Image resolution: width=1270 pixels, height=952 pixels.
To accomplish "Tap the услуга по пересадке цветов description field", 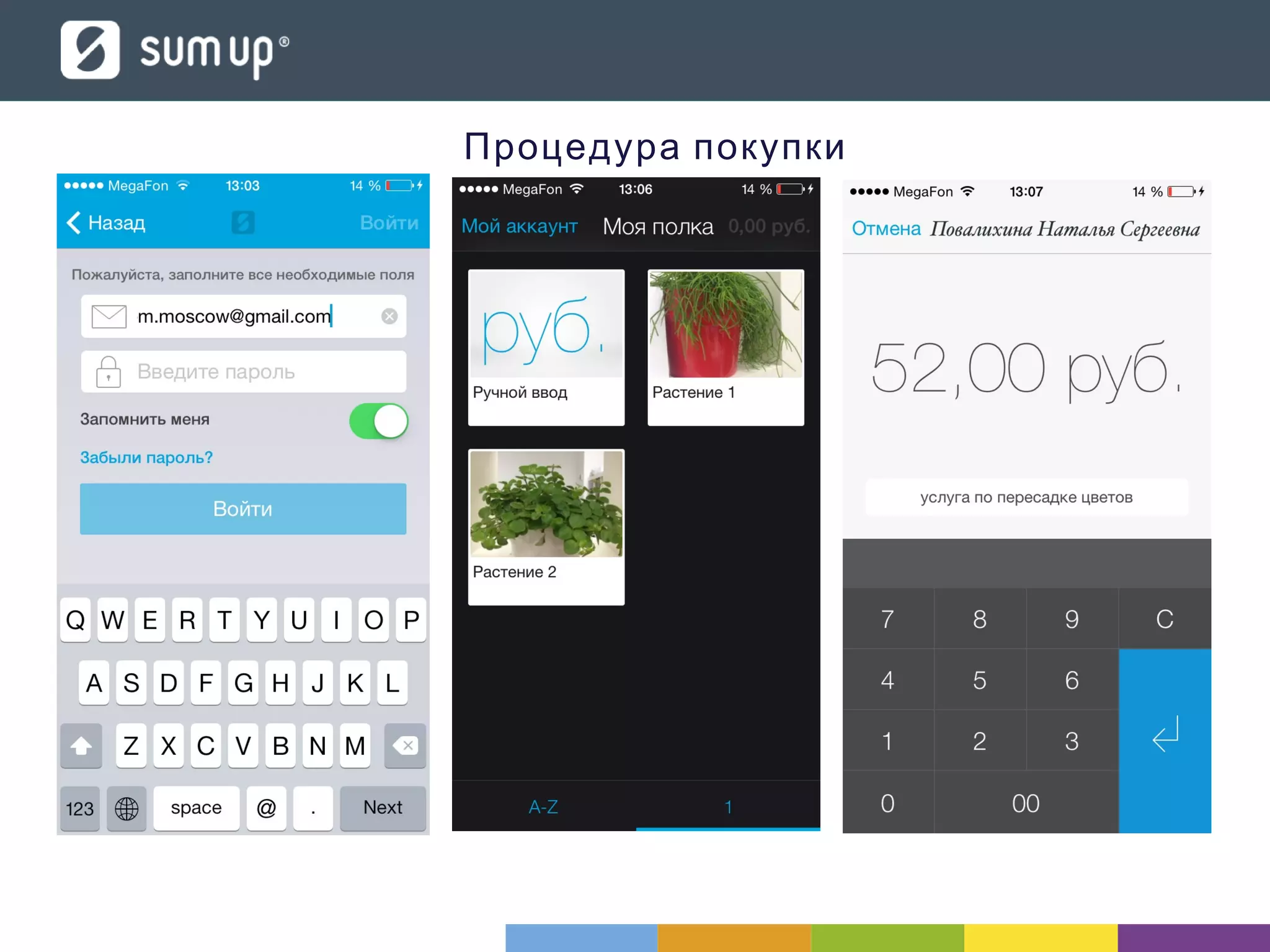I will [x=1026, y=497].
